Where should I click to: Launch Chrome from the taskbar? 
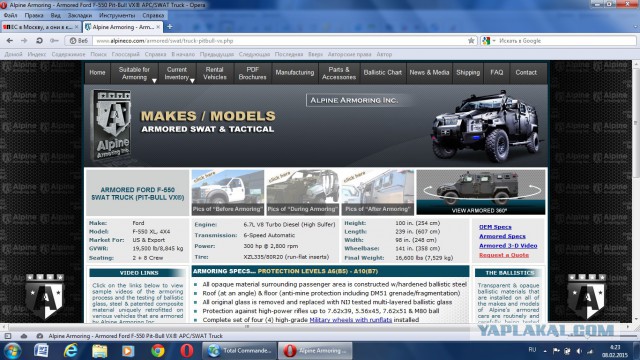click(158, 351)
